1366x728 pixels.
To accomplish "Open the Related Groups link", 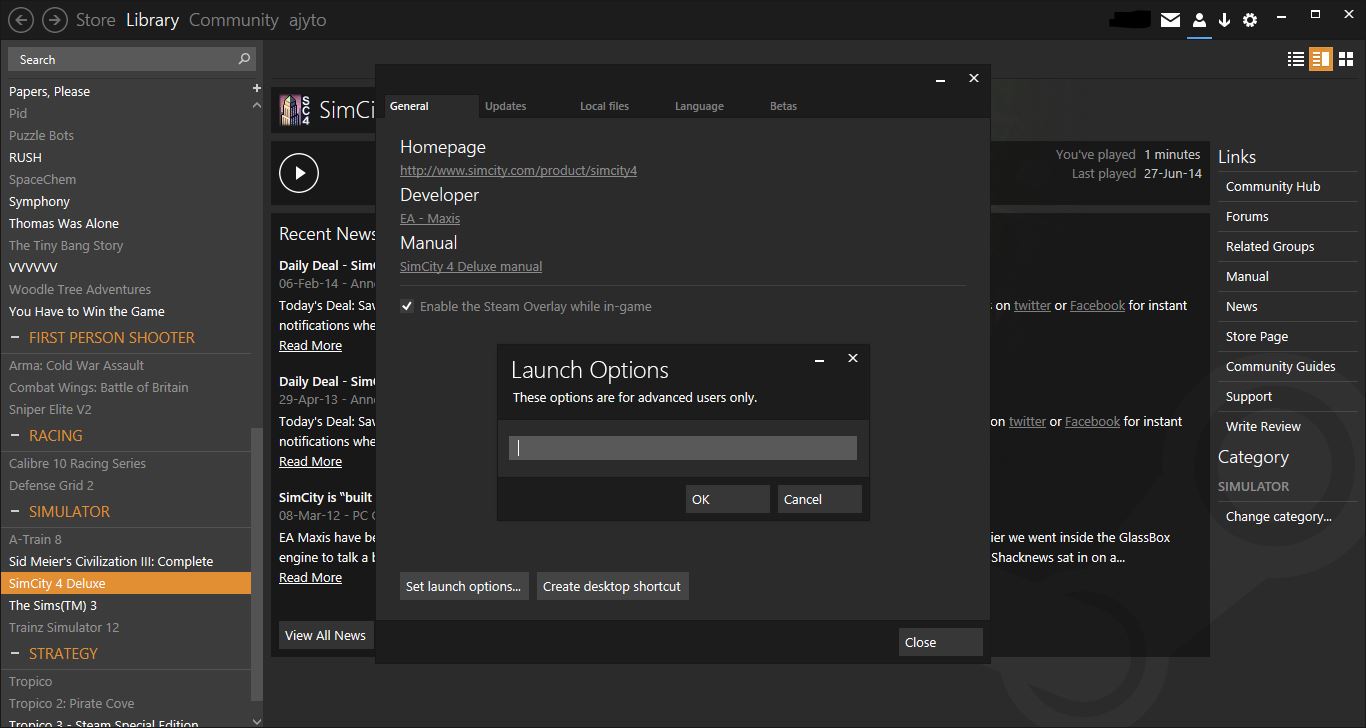I will pyautogui.click(x=1270, y=246).
